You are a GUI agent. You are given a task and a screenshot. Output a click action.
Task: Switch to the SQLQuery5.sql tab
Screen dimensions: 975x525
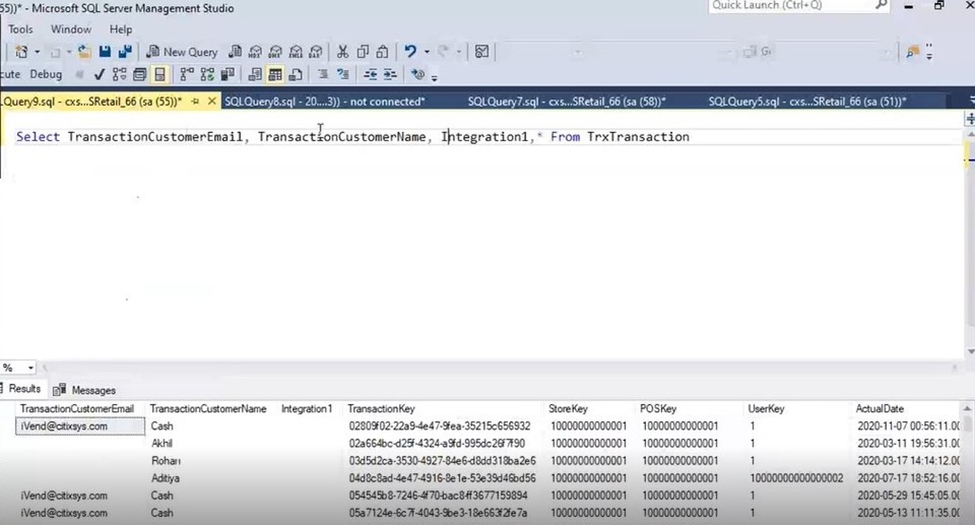(807, 101)
